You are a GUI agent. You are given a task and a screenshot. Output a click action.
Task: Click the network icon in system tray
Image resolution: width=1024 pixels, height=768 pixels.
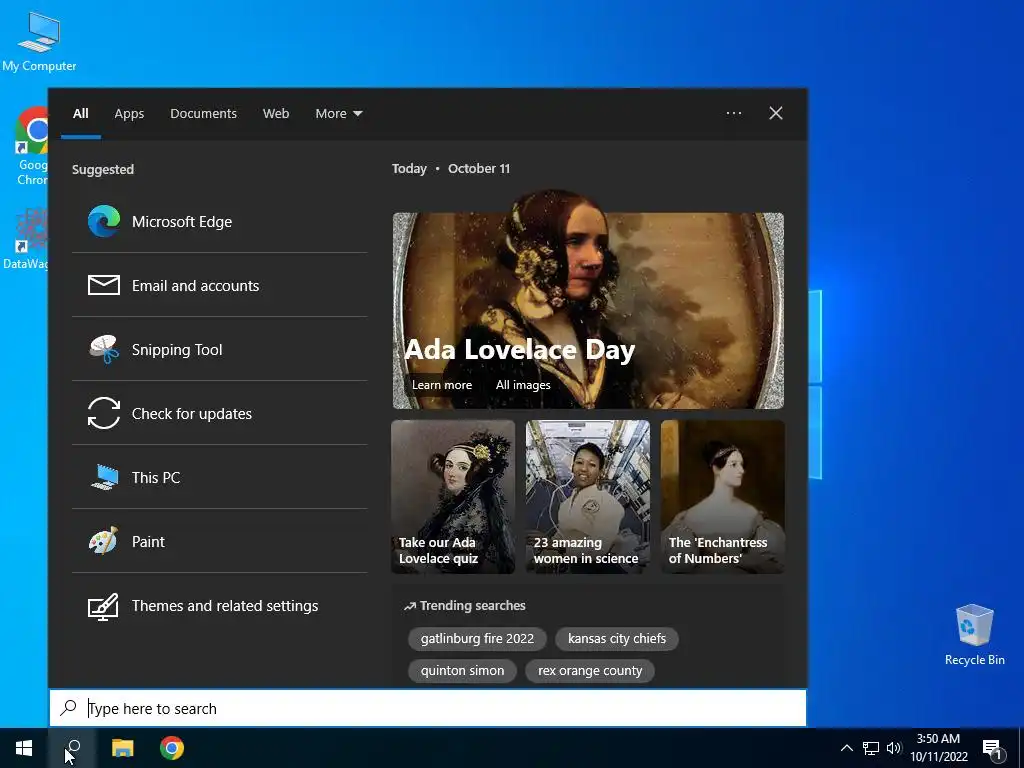pyautogui.click(x=871, y=748)
